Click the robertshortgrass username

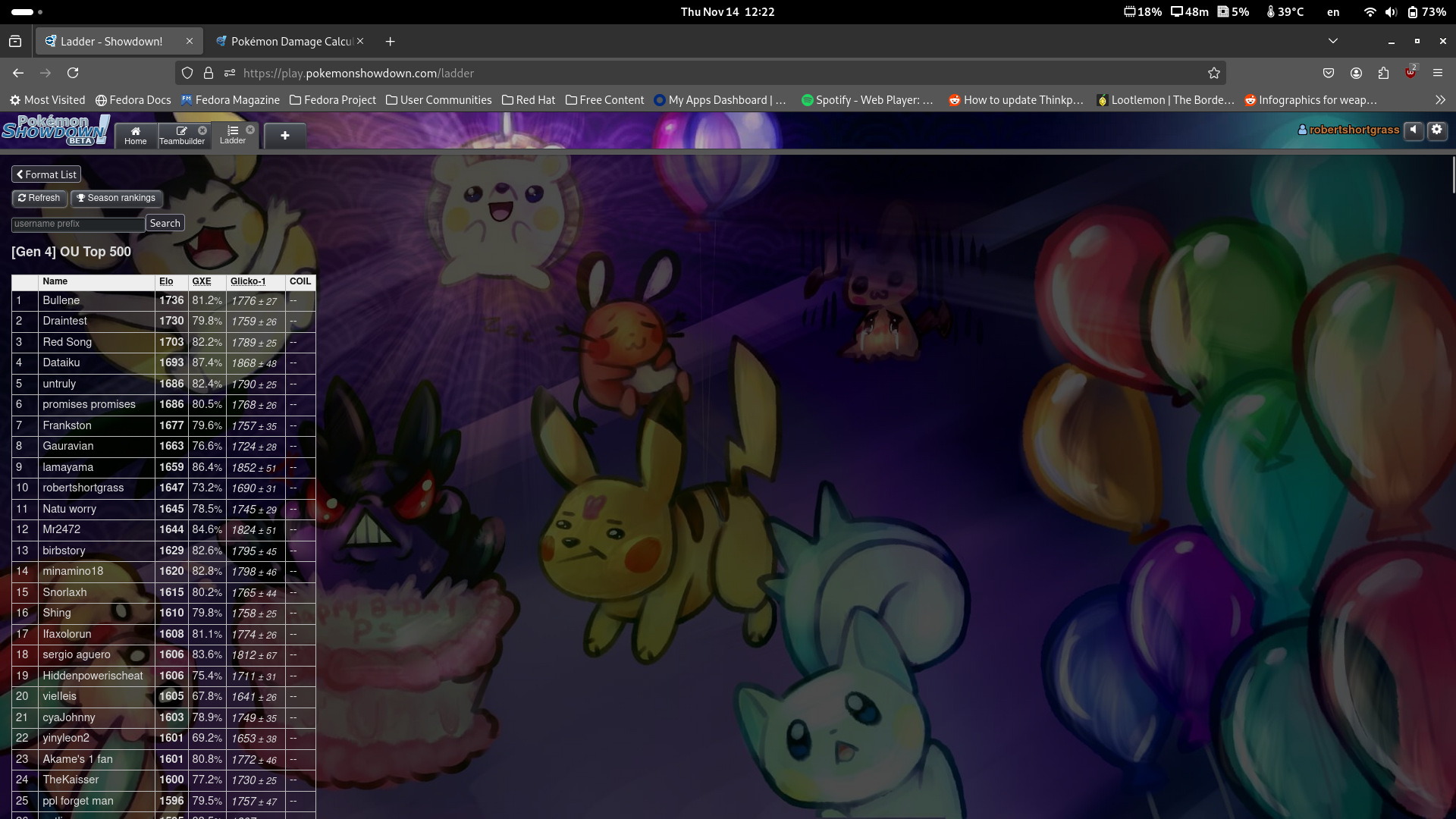pyautogui.click(x=1348, y=130)
